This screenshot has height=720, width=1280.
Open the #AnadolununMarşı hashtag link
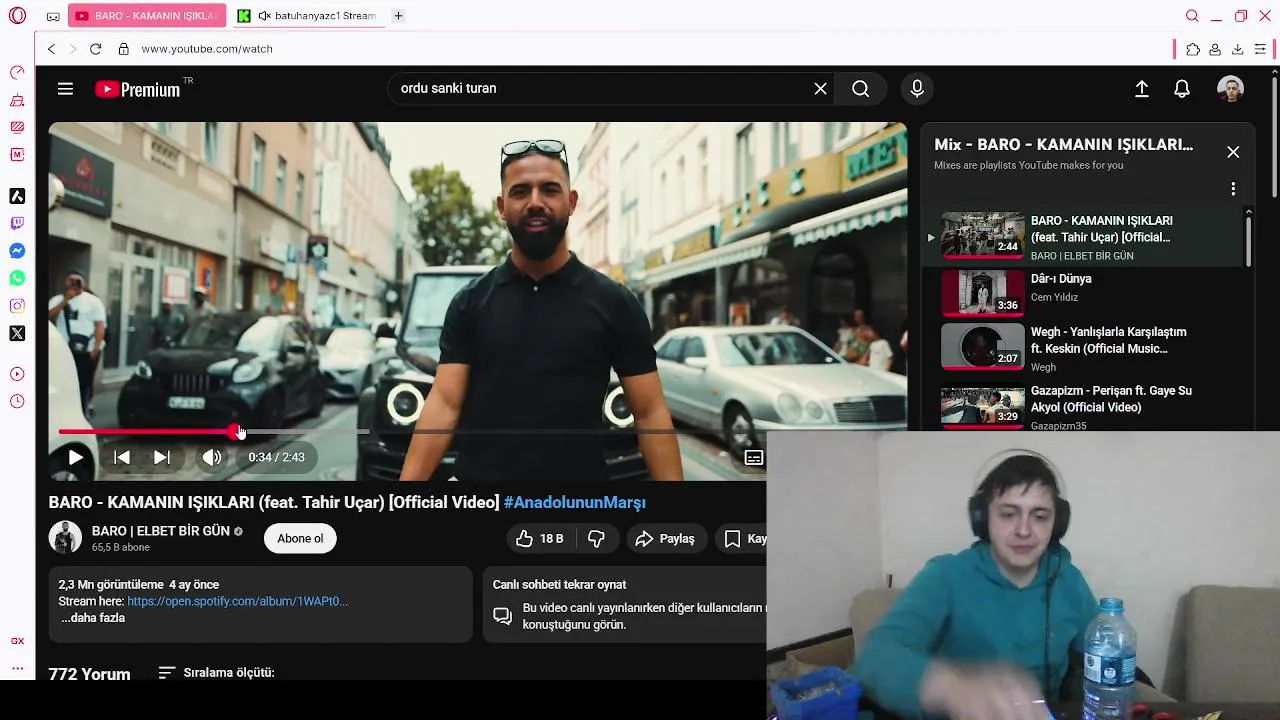click(x=574, y=502)
